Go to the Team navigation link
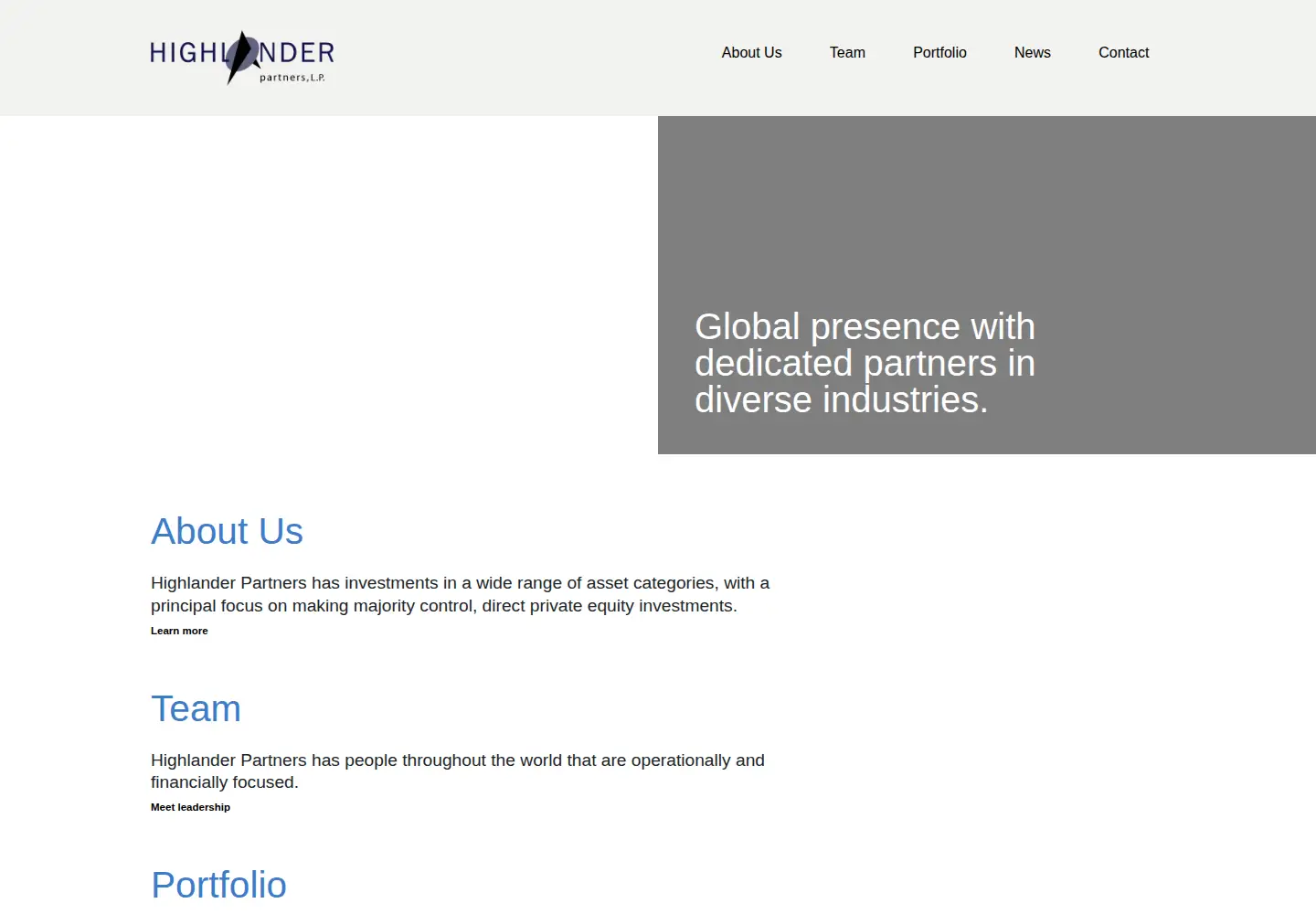Image resolution: width=1316 pixels, height=914 pixels. (x=847, y=53)
